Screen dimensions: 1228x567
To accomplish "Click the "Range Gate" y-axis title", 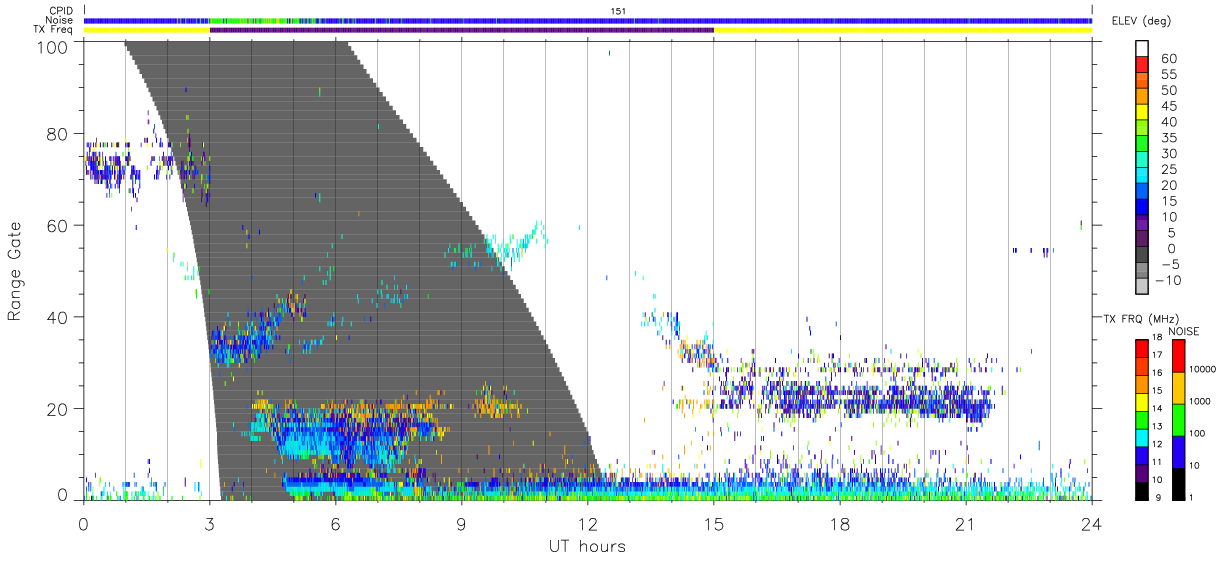I will pos(16,271).
